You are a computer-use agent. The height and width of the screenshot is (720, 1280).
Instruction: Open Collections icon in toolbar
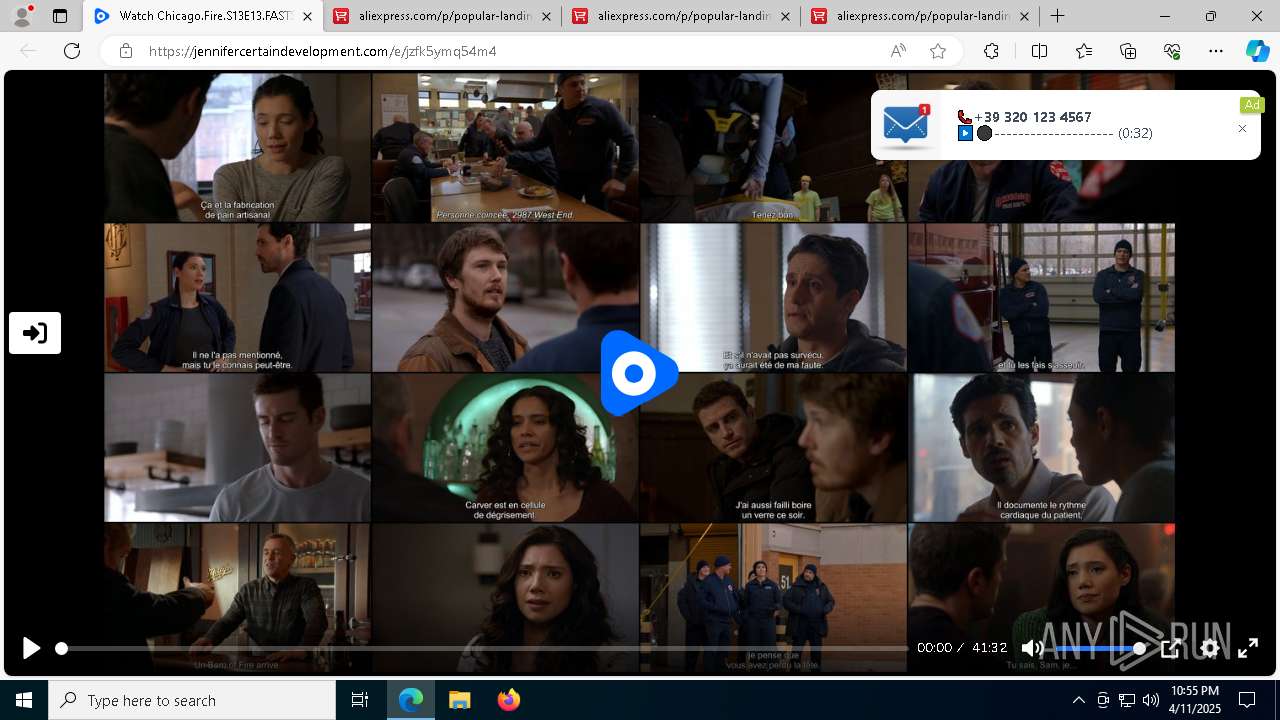(1128, 51)
